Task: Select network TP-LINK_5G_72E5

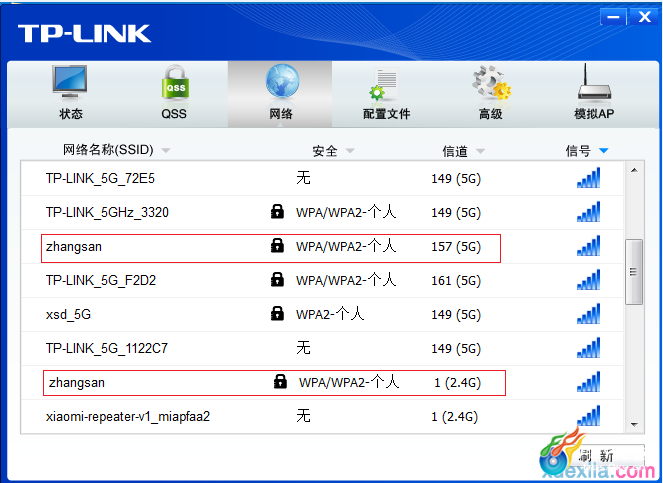Action: coord(322,178)
